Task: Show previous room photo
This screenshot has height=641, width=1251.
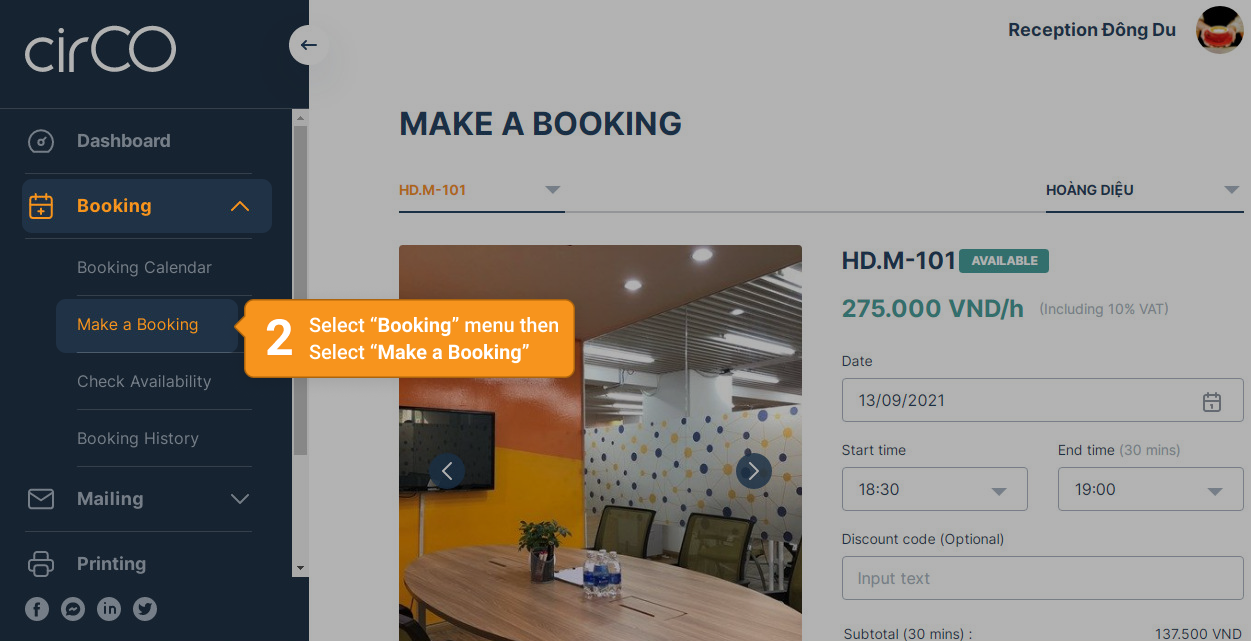Action: click(447, 471)
